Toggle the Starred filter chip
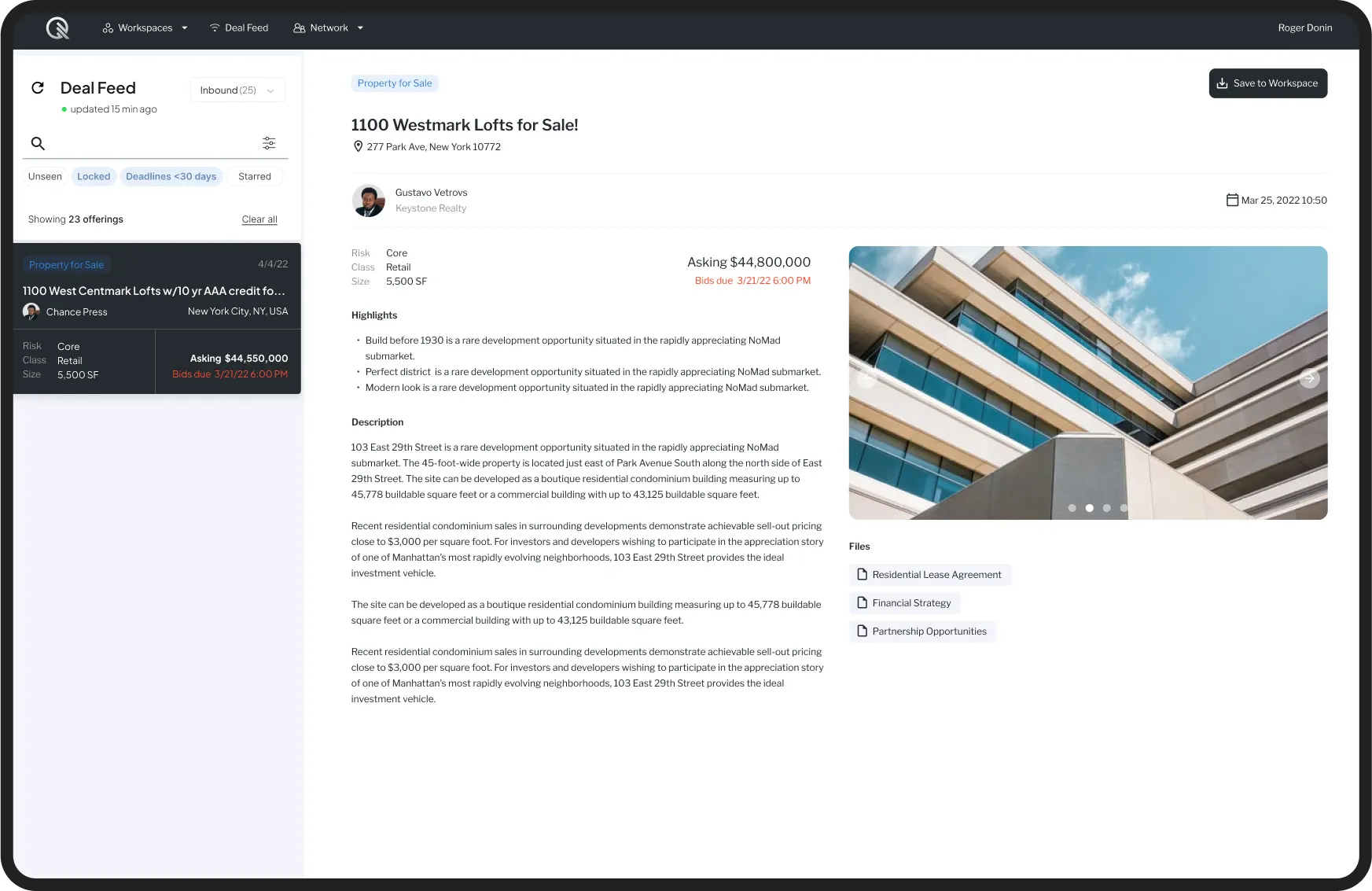 click(x=254, y=176)
